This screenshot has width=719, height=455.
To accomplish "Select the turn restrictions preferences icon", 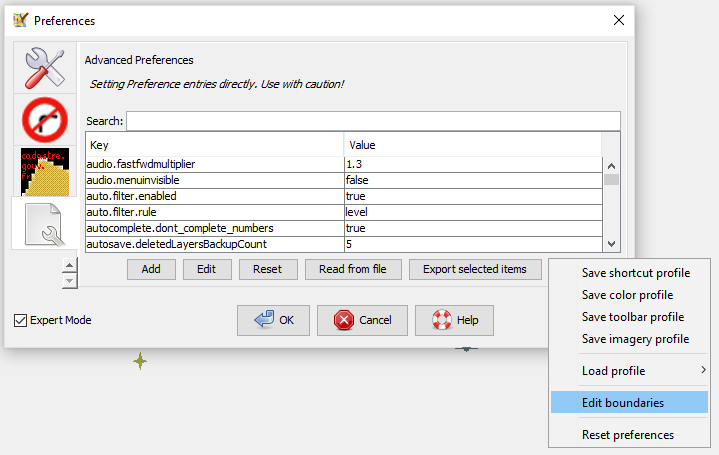I will [x=45, y=119].
